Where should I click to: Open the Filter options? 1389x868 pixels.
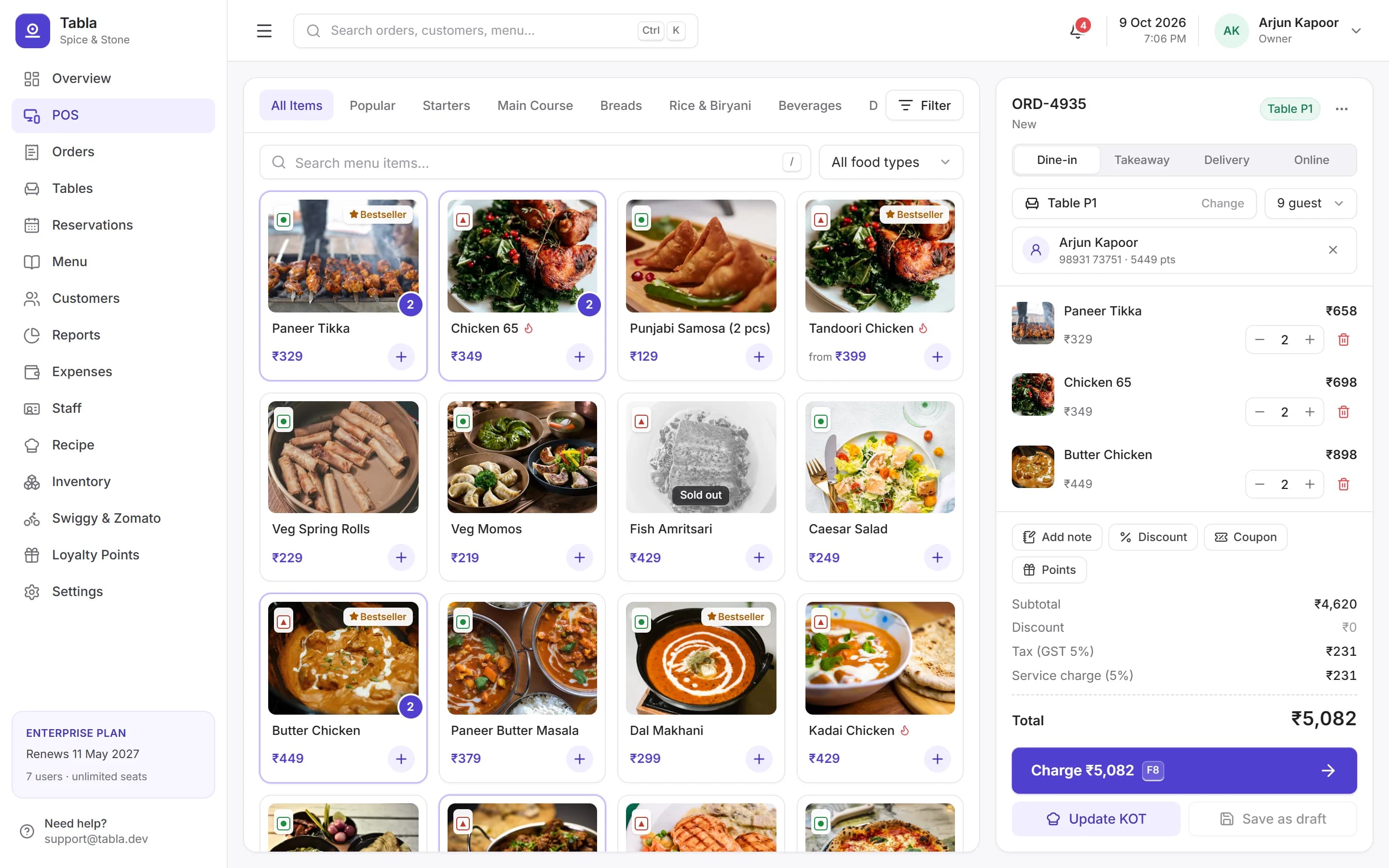click(x=924, y=106)
